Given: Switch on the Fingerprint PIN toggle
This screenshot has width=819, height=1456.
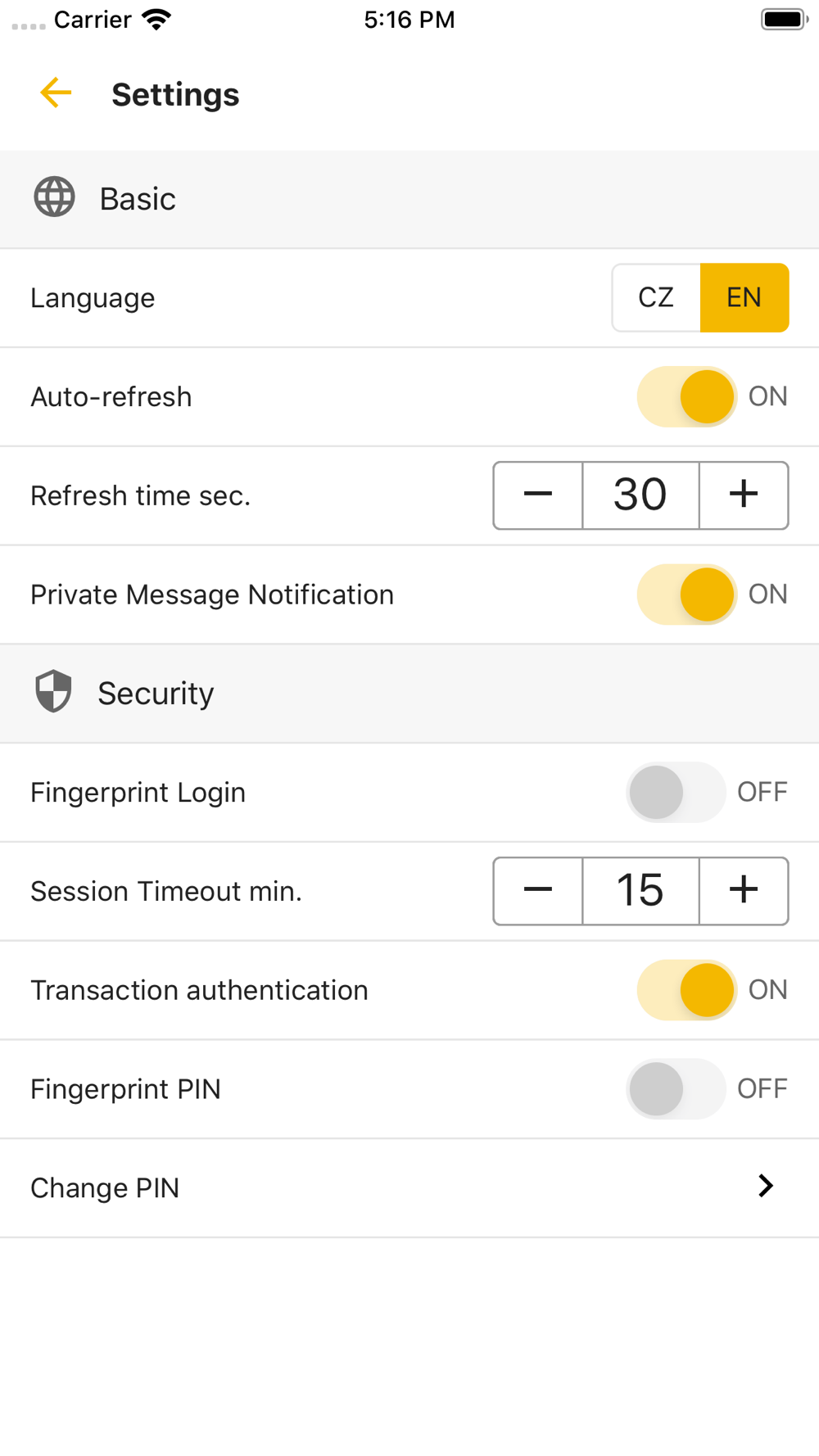Looking at the screenshot, I should (x=676, y=1089).
